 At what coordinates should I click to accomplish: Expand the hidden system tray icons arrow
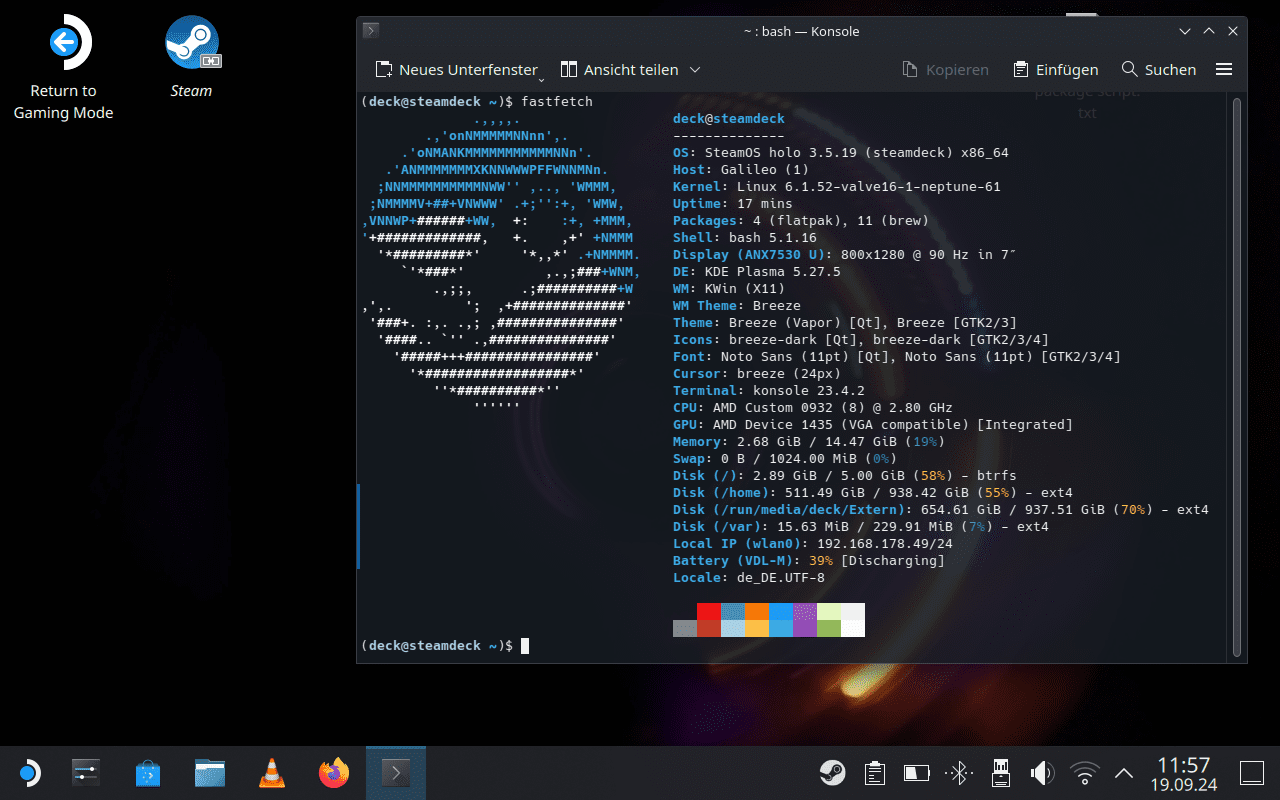point(1124,773)
